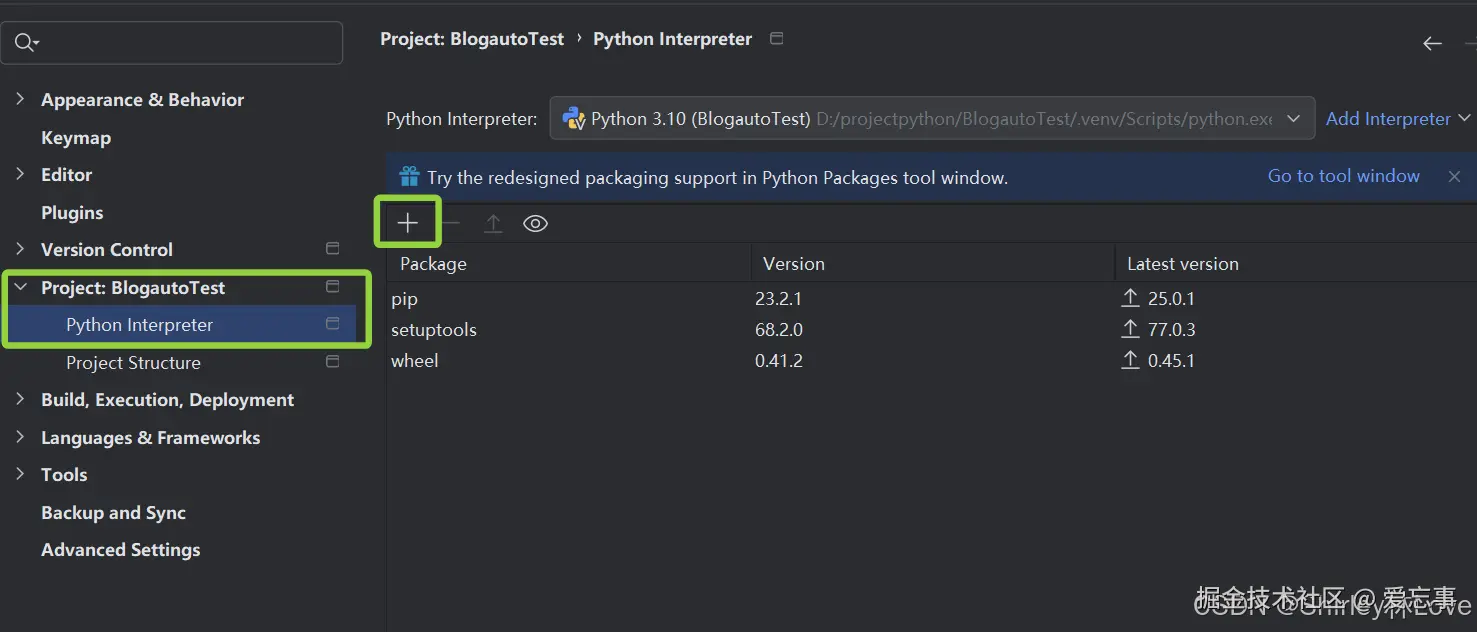Select the wheel package row
The image size is (1477, 632).
coord(415,360)
